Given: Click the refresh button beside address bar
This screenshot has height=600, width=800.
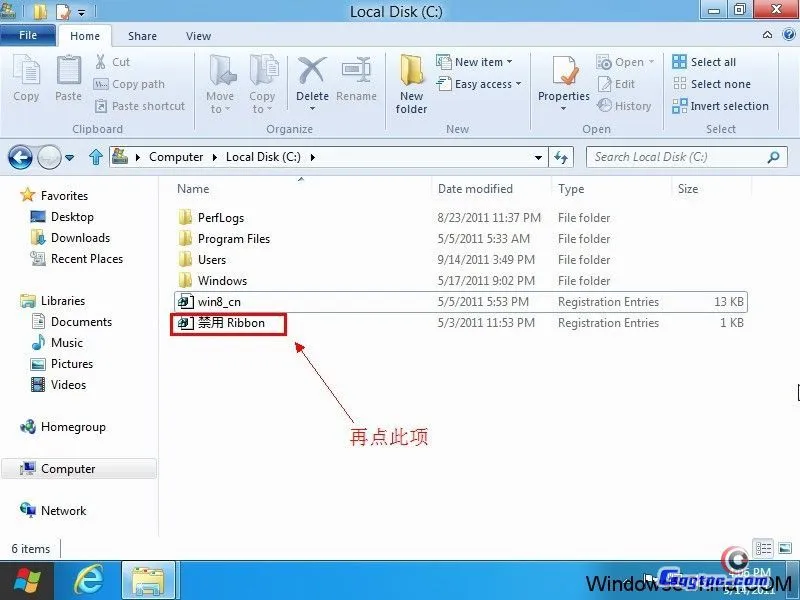Looking at the screenshot, I should click(561, 157).
